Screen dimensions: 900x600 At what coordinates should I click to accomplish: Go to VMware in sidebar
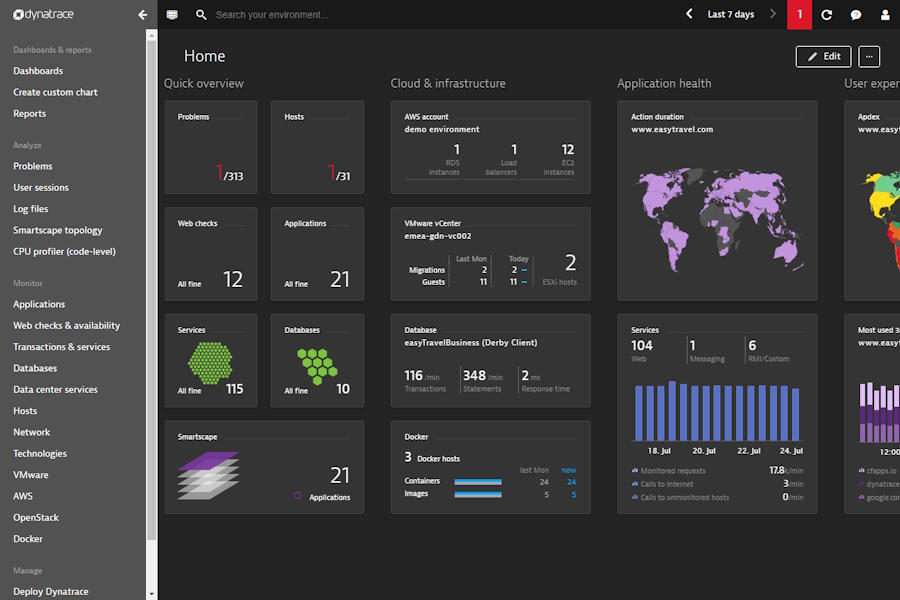point(30,475)
